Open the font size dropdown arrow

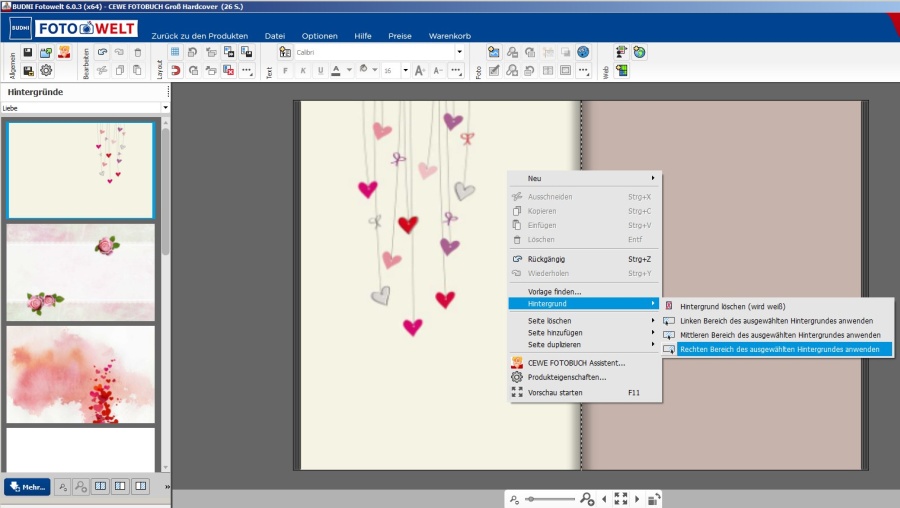pos(405,70)
